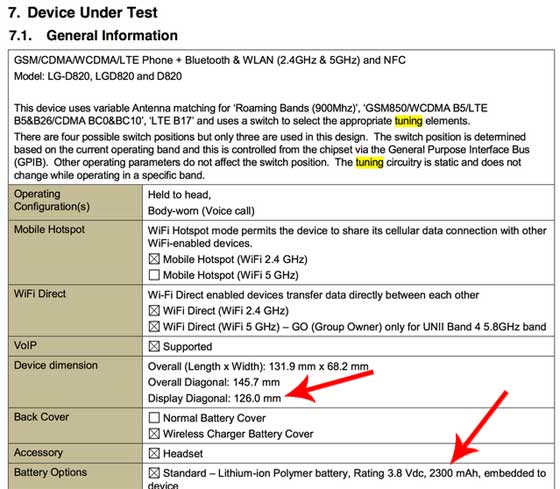Click the 'There are four possible switch positions' sentence
560x489 pixels.
(190, 137)
